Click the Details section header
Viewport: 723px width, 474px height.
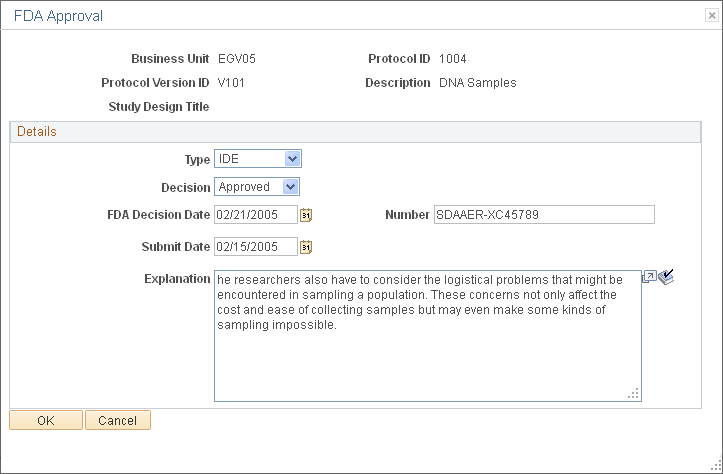pyautogui.click(x=355, y=132)
